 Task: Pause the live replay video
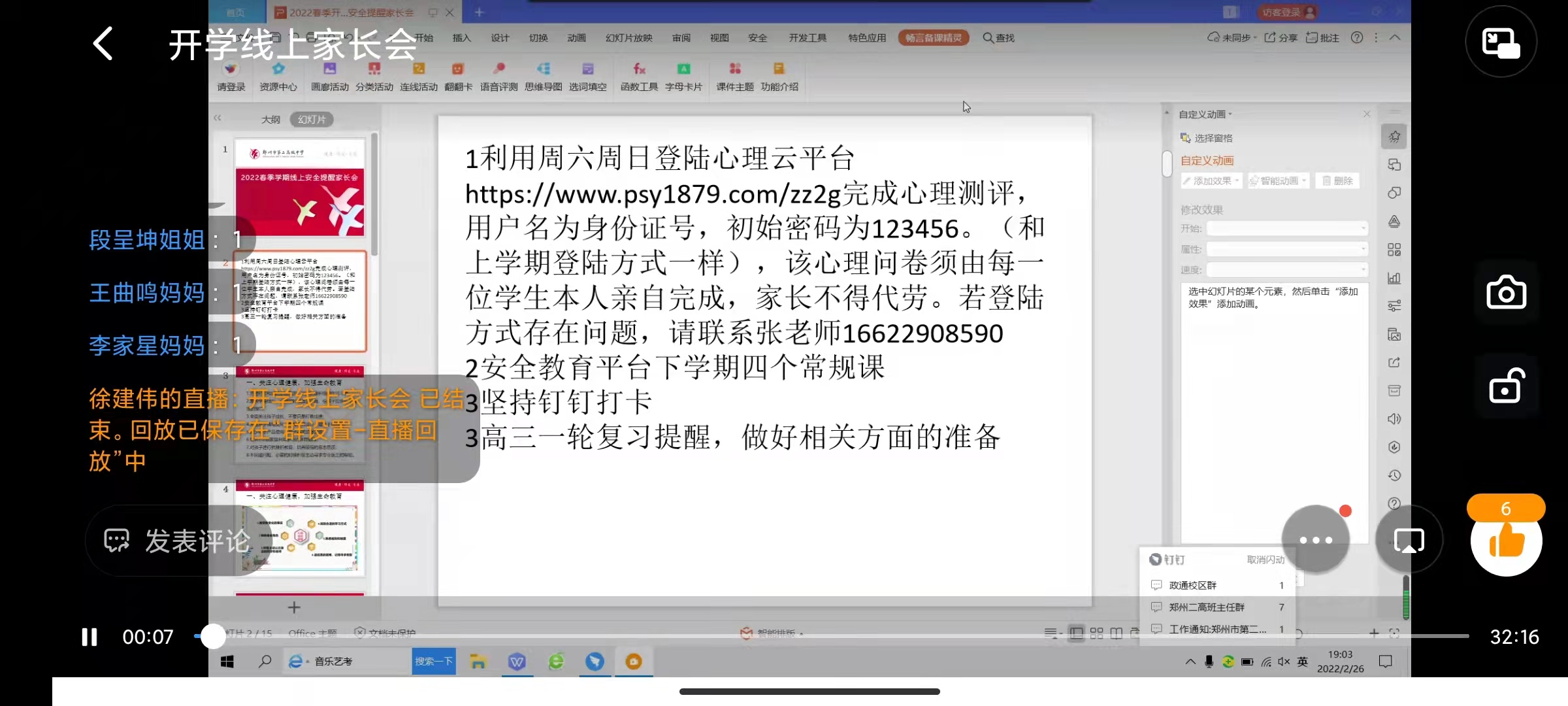tap(90, 637)
